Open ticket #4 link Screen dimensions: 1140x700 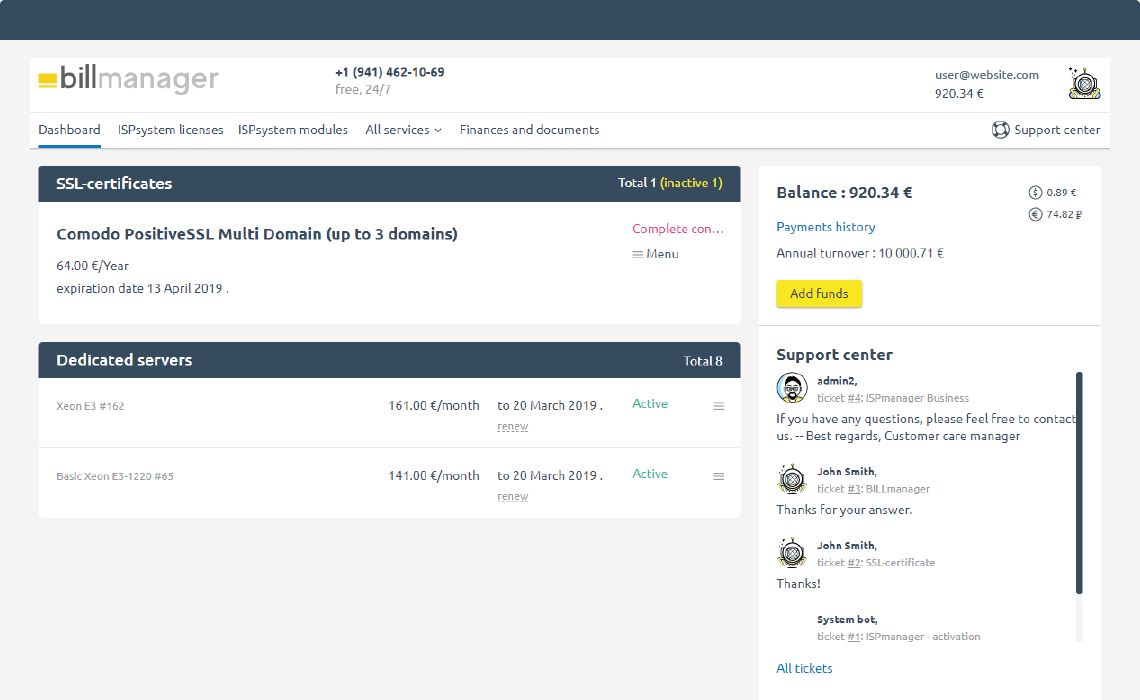(854, 398)
